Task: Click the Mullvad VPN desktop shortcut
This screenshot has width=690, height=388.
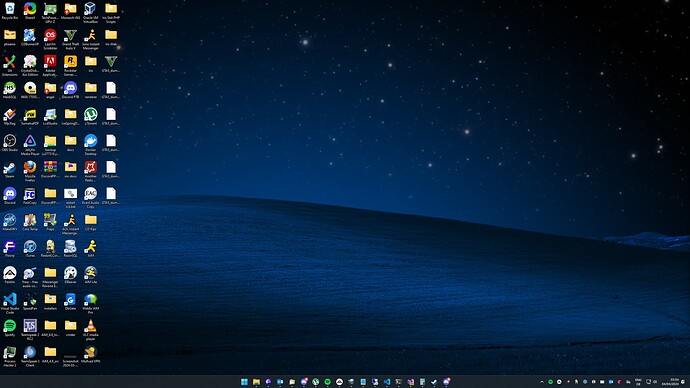Action: point(91,354)
